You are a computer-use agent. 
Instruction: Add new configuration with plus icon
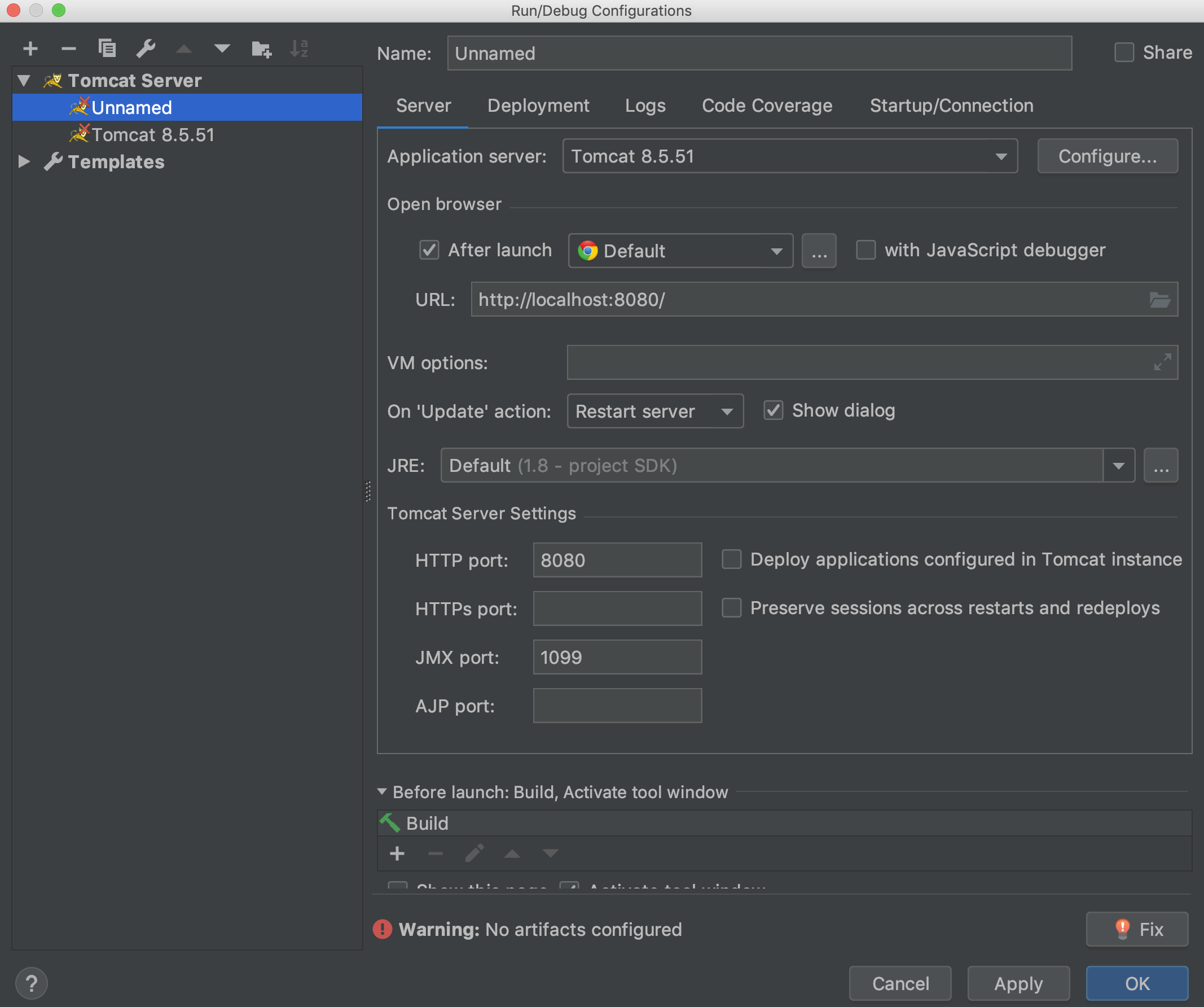[x=30, y=49]
